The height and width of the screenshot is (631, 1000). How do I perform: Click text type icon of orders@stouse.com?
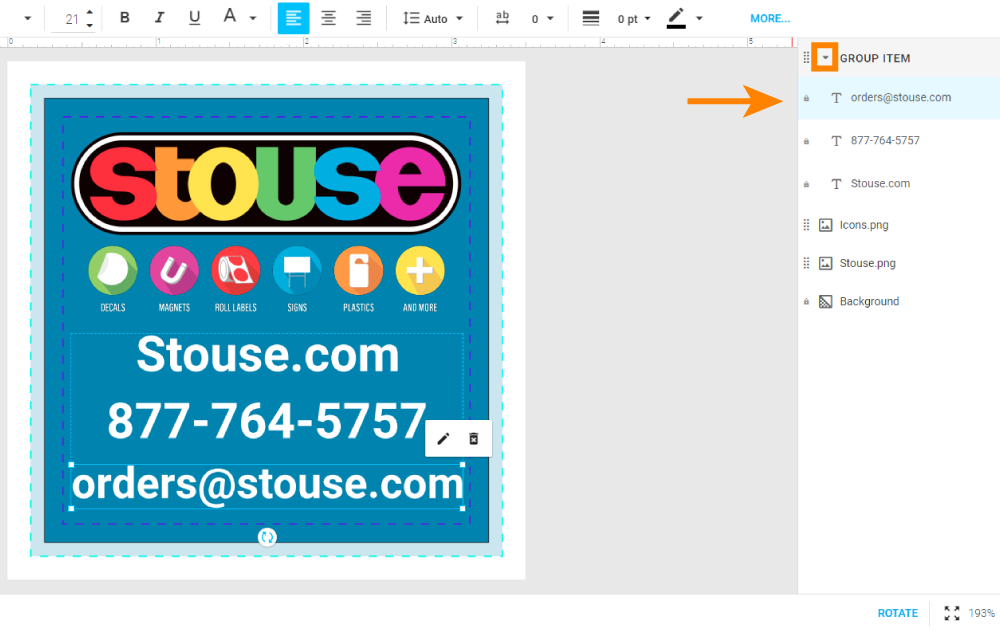click(836, 98)
